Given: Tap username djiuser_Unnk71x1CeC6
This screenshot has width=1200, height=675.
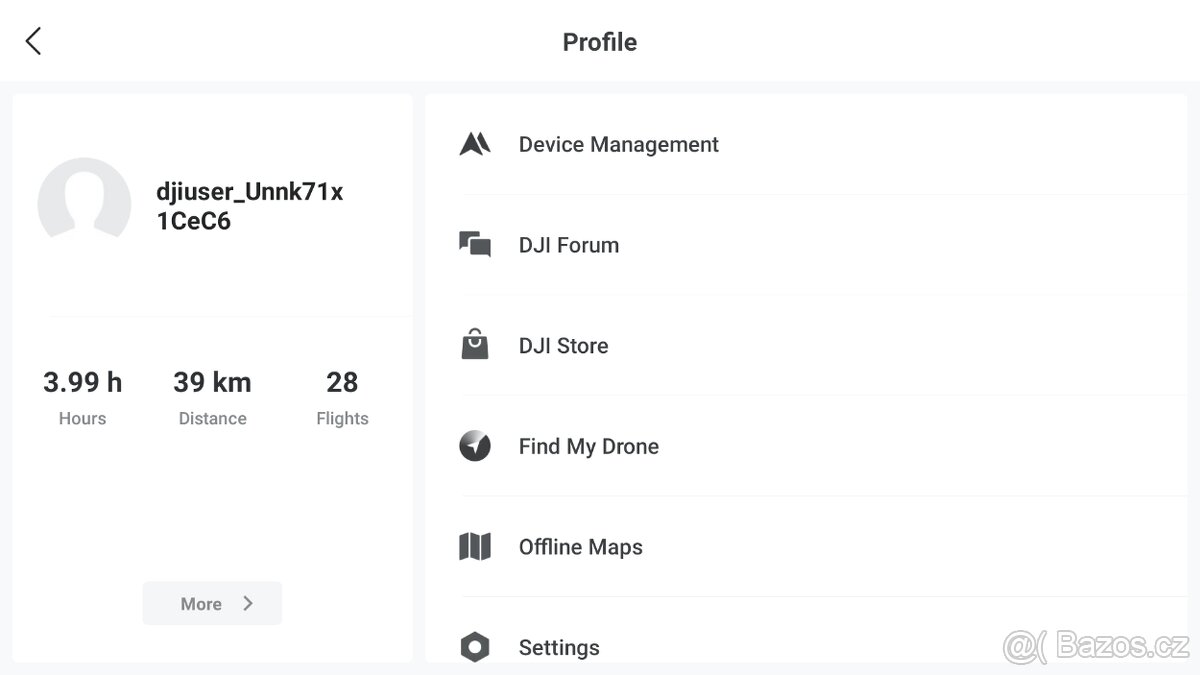Looking at the screenshot, I should coord(250,206).
